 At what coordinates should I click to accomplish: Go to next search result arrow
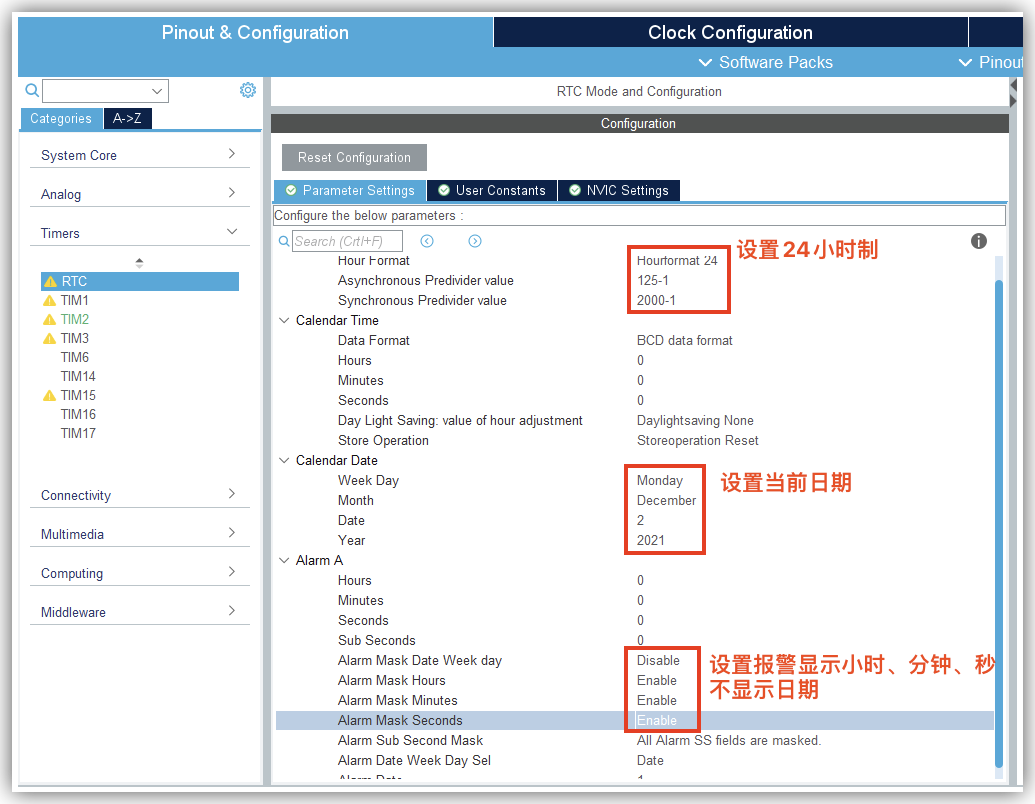click(475, 241)
